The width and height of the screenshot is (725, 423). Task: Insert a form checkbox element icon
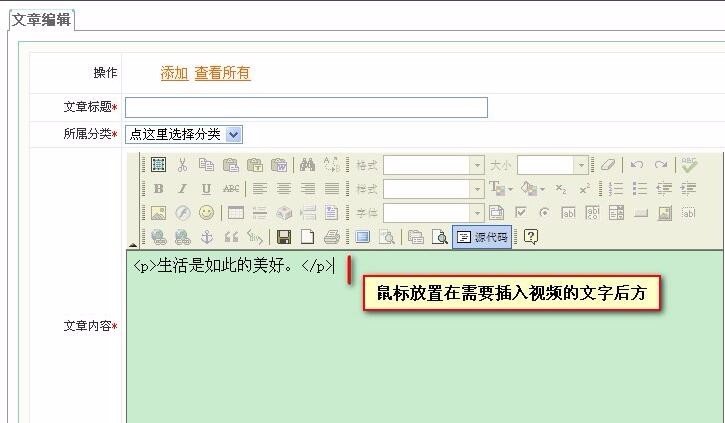click(521, 213)
